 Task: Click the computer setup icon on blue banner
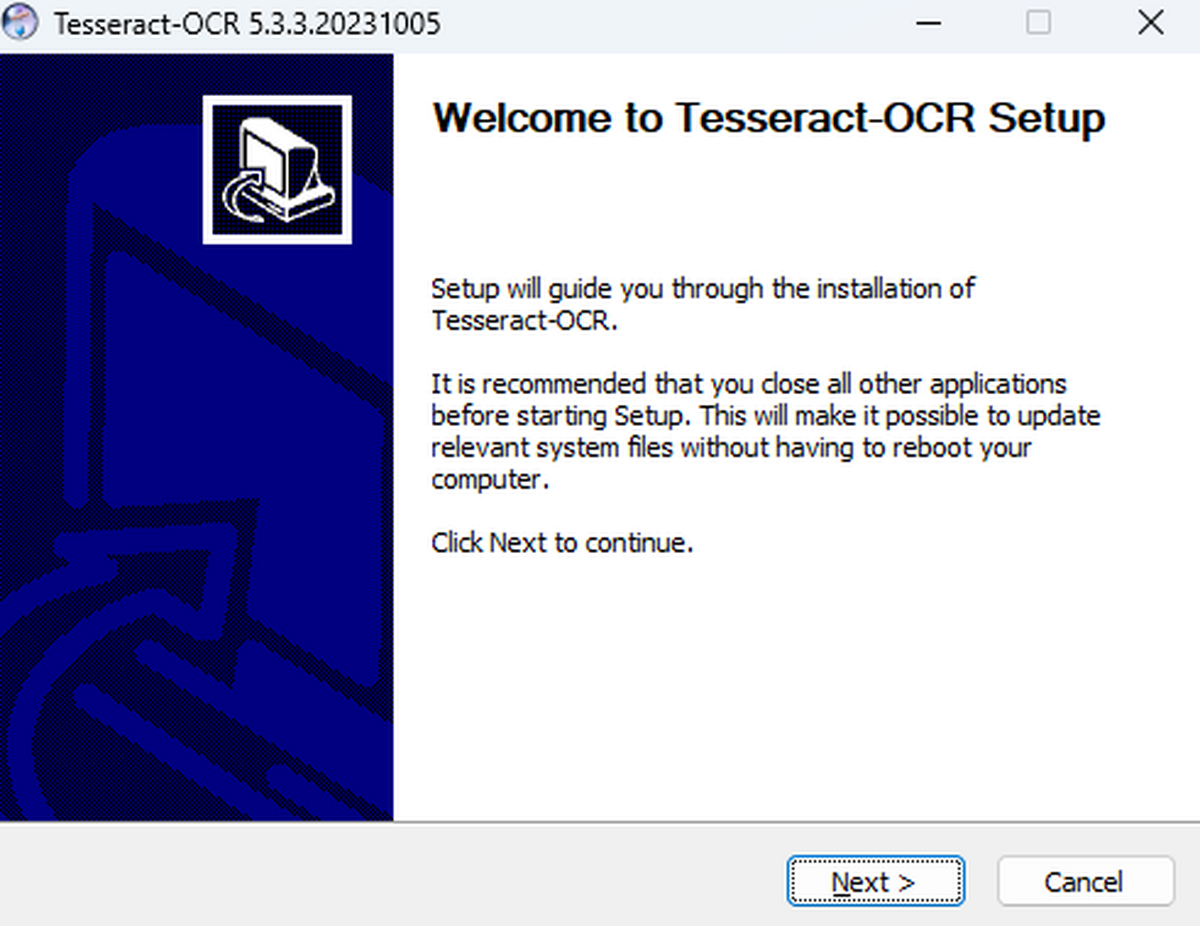click(277, 169)
